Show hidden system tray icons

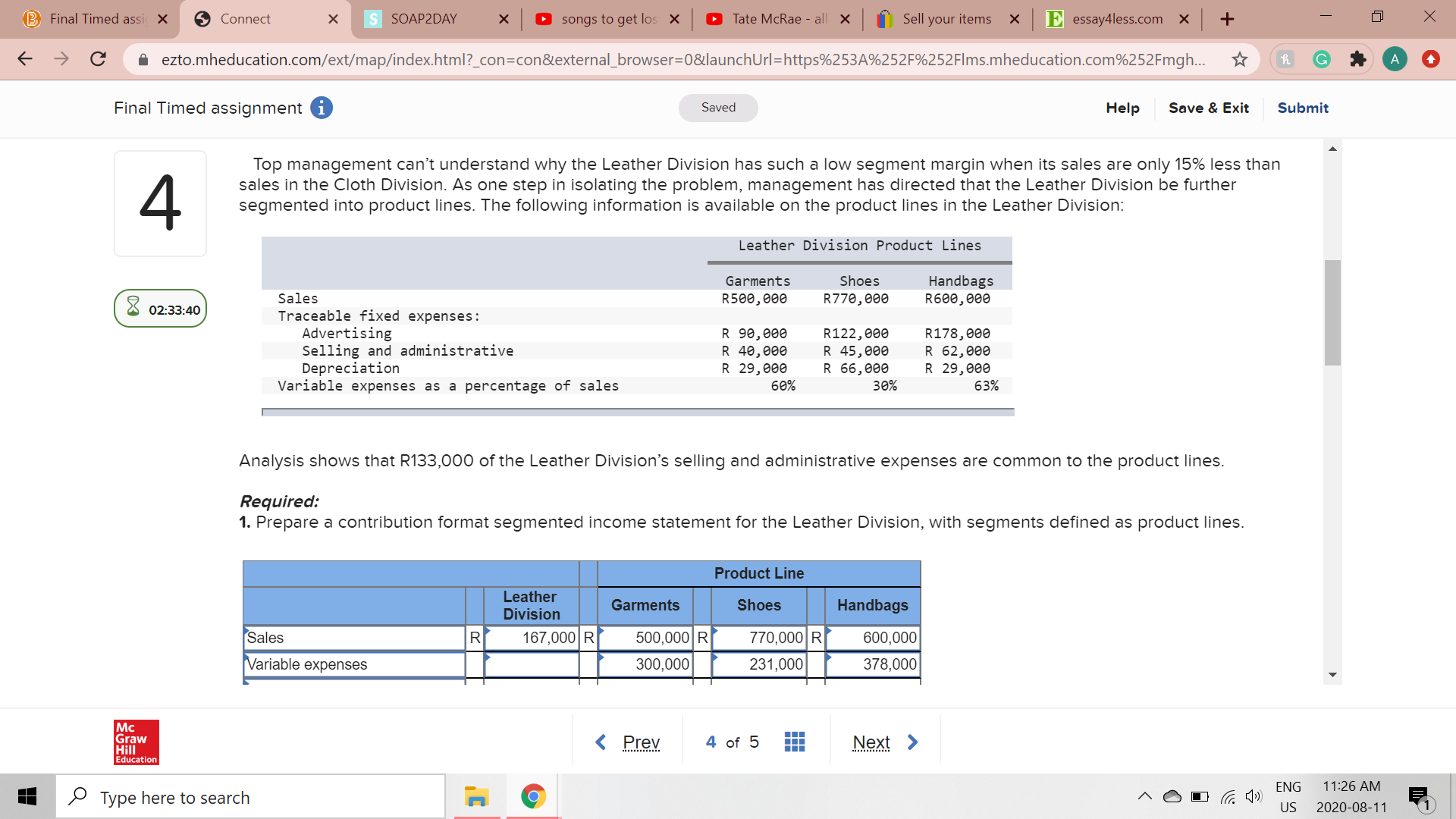pyautogui.click(x=1144, y=796)
